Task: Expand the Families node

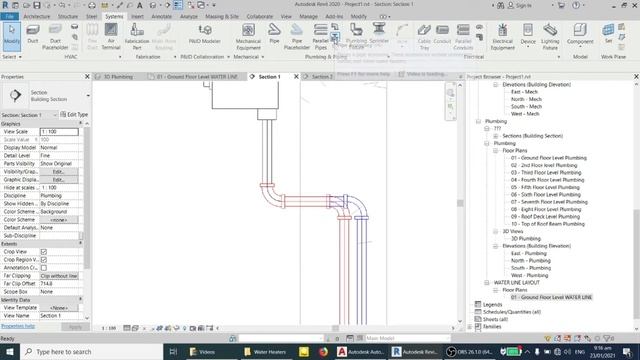Action: [x=470, y=327]
